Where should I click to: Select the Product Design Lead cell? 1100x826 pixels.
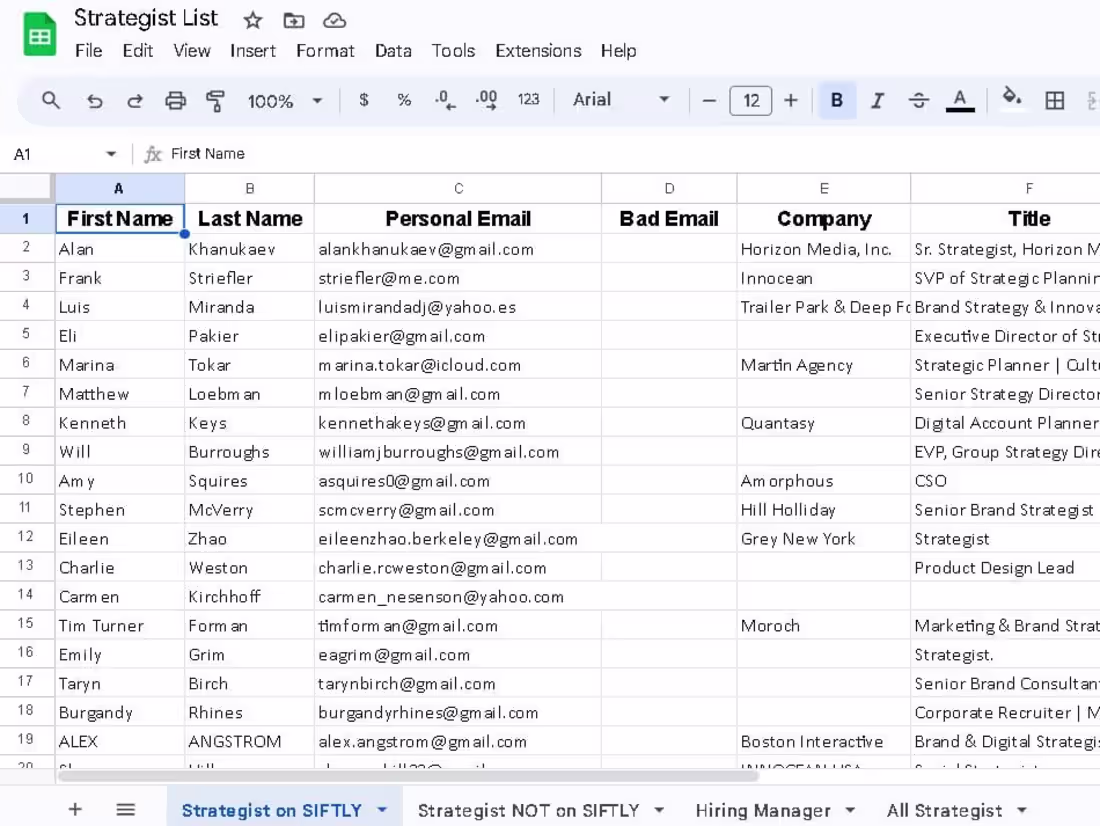pos(1007,568)
